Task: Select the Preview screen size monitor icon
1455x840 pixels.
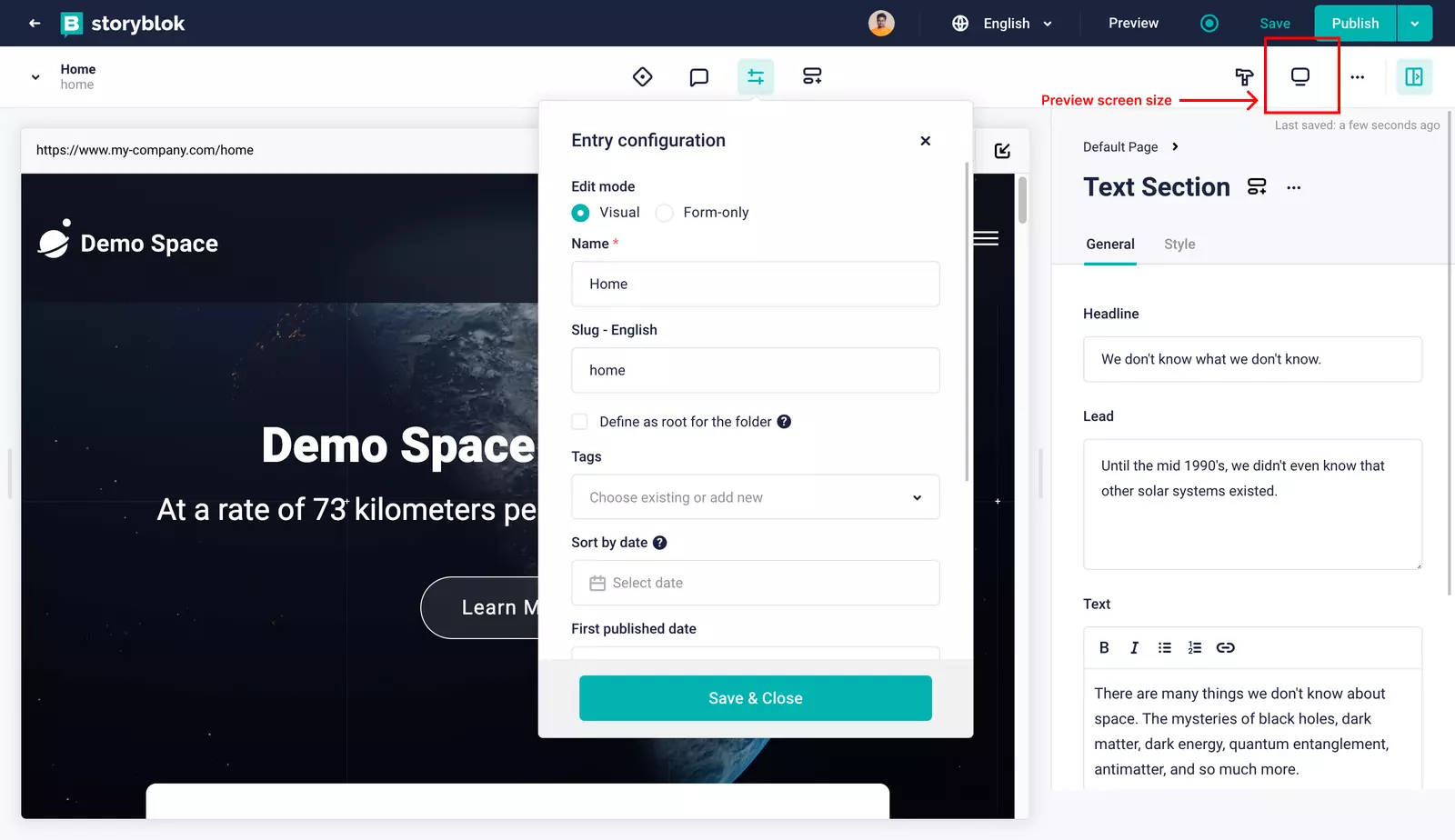Action: pyautogui.click(x=1300, y=76)
